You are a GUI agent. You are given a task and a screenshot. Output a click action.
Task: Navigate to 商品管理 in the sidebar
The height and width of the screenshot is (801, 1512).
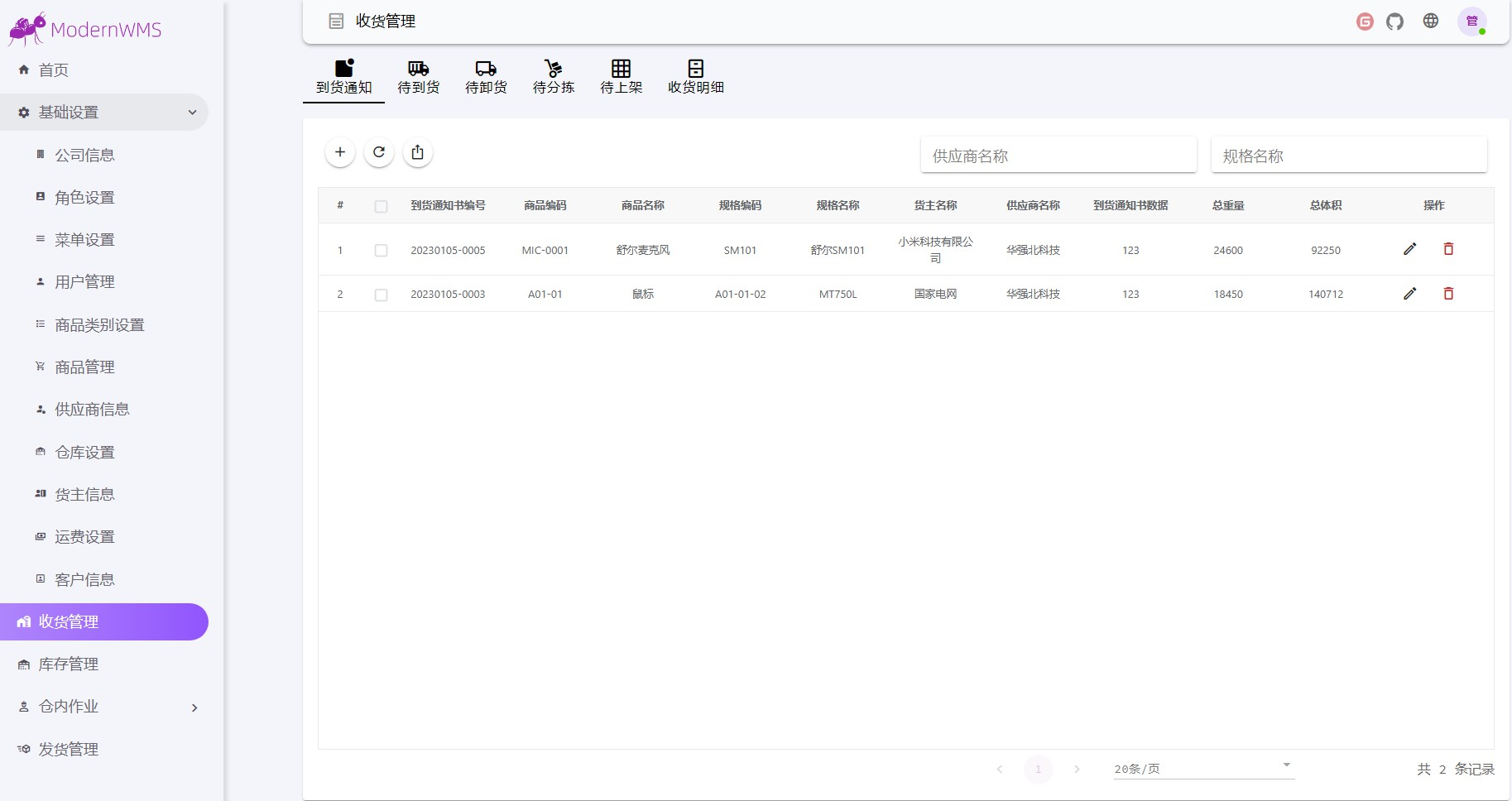click(x=85, y=367)
